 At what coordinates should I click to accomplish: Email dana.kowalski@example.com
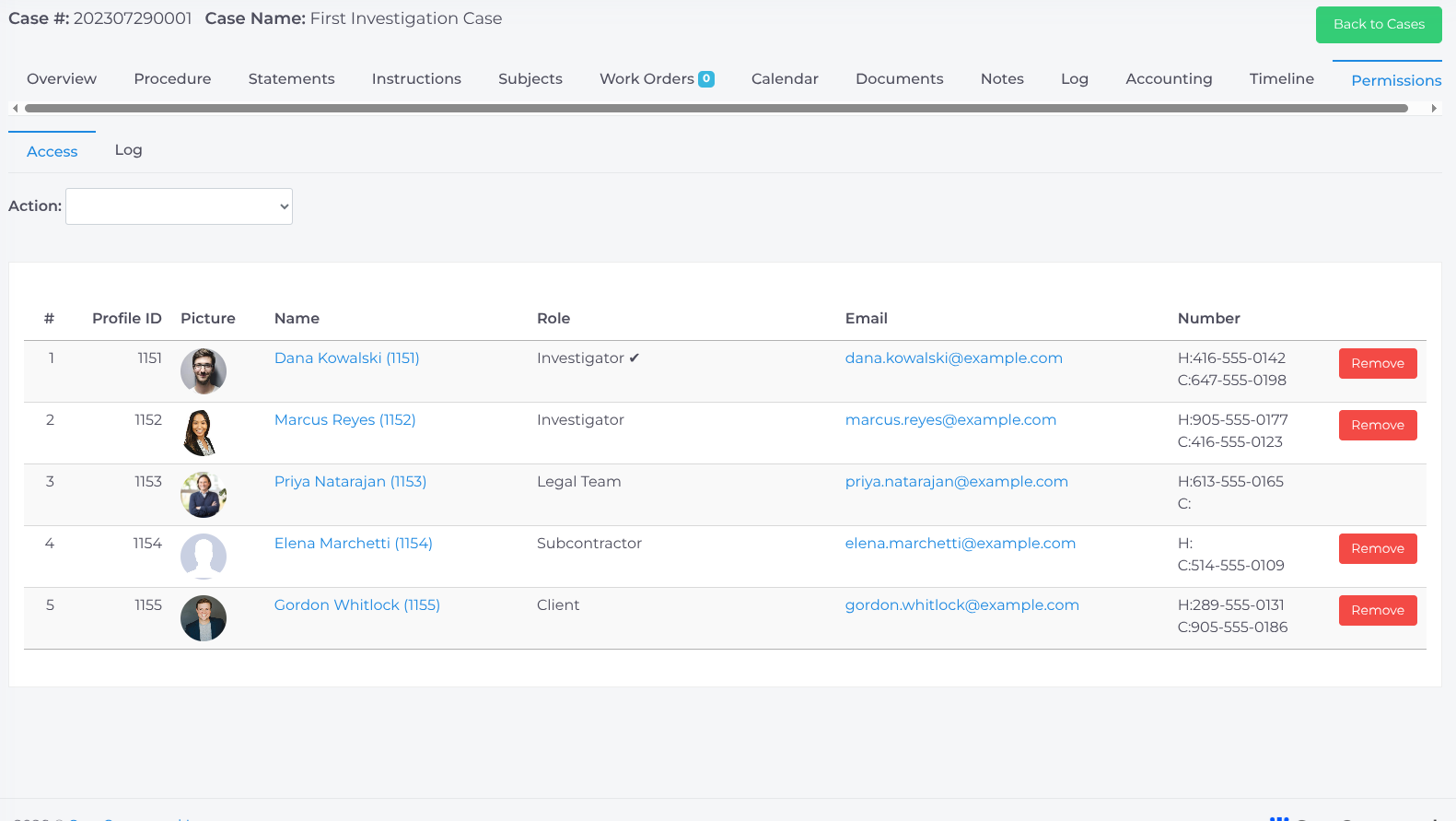pyautogui.click(x=954, y=358)
